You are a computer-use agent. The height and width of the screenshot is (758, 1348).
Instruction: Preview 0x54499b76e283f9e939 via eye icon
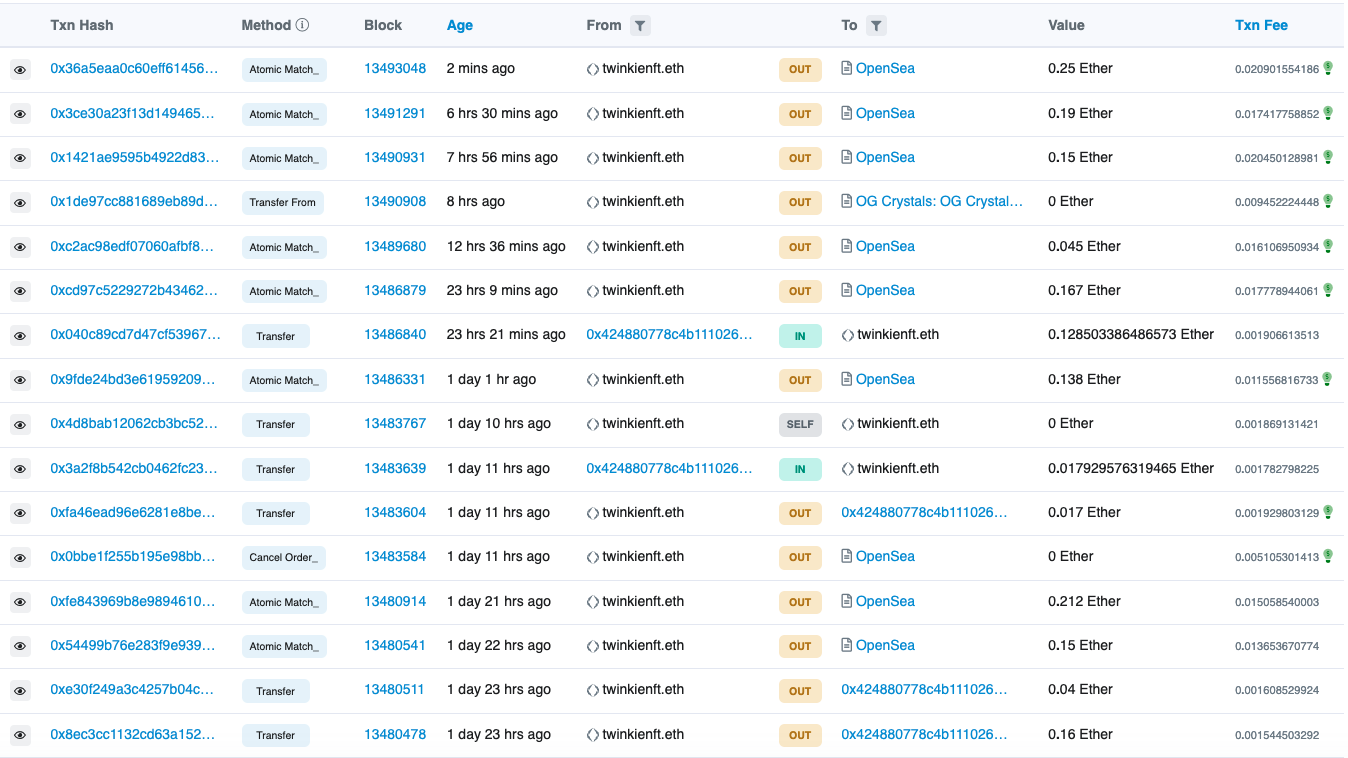point(20,646)
